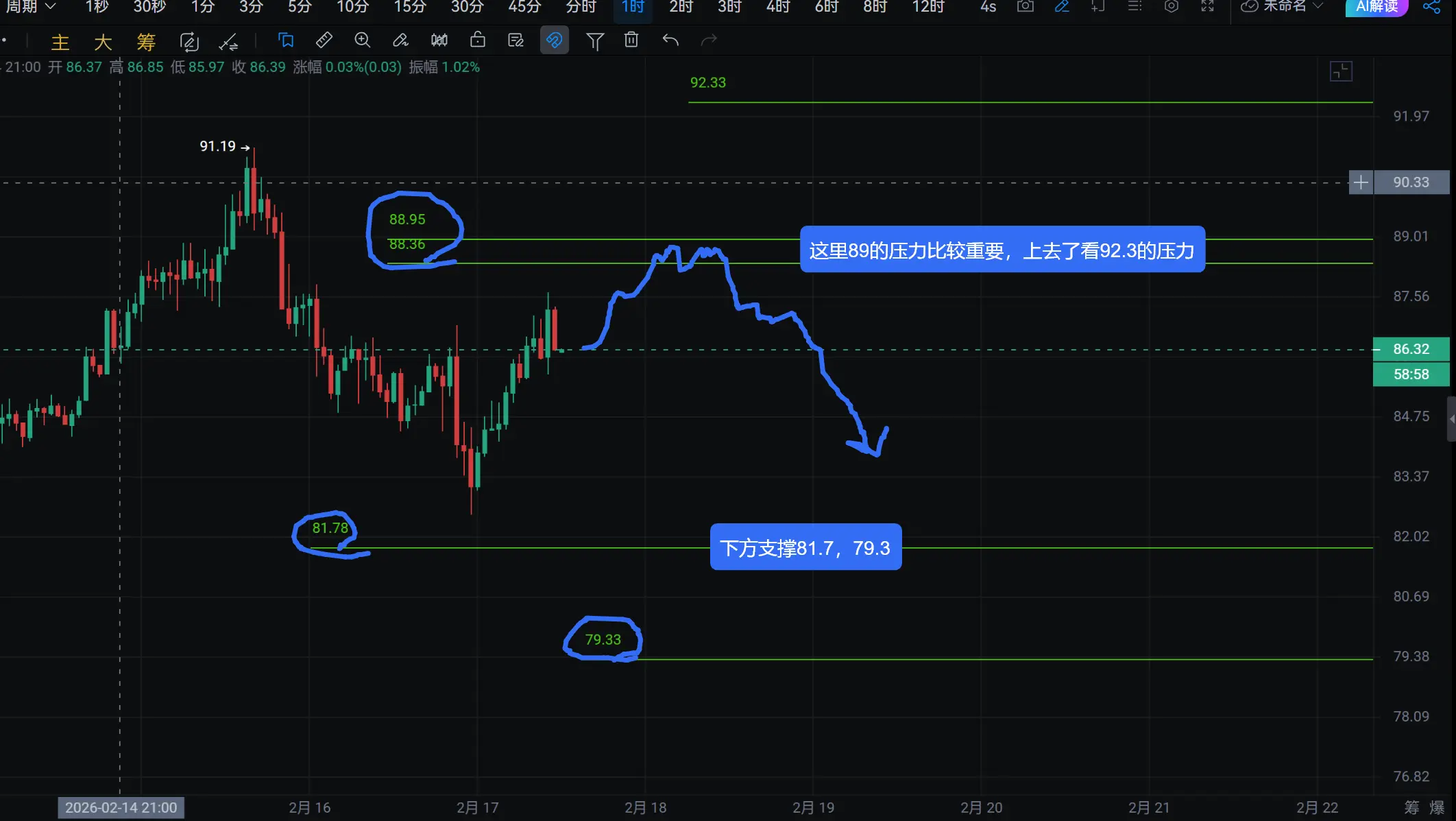The image size is (1456, 821).
Task: Select the 15分 timeframe tab
Action: tap(410, 7)
